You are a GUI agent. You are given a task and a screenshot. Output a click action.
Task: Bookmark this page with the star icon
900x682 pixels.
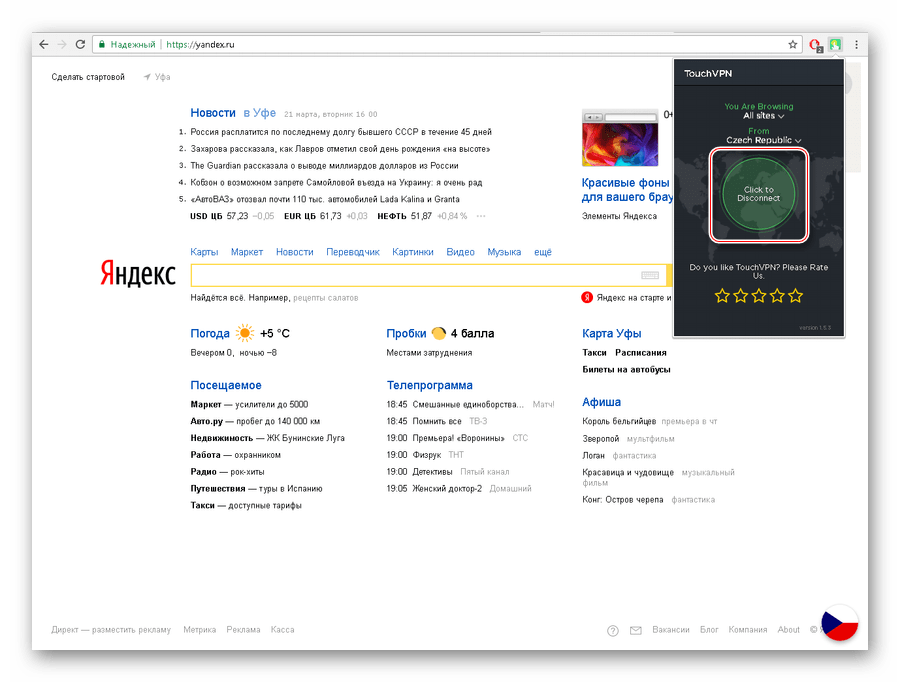click(x=793, y=45)
